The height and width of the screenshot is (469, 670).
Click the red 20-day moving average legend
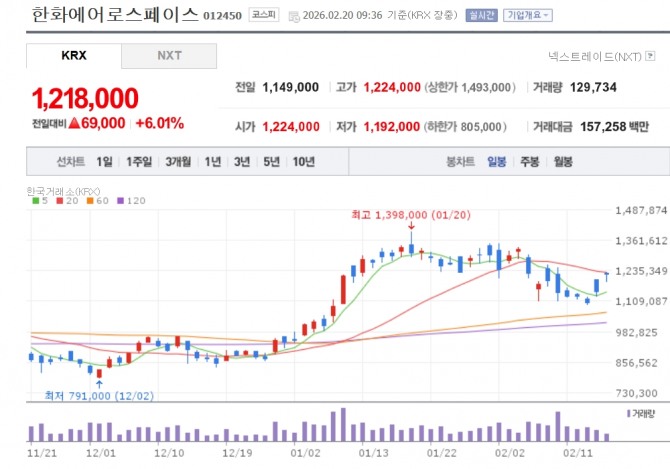67,200
